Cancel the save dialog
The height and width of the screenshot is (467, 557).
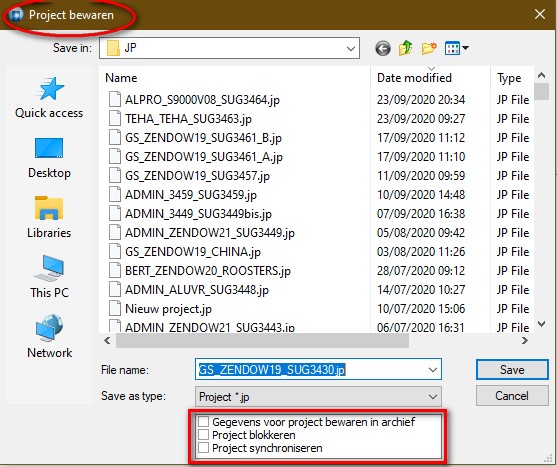point(512,396)
